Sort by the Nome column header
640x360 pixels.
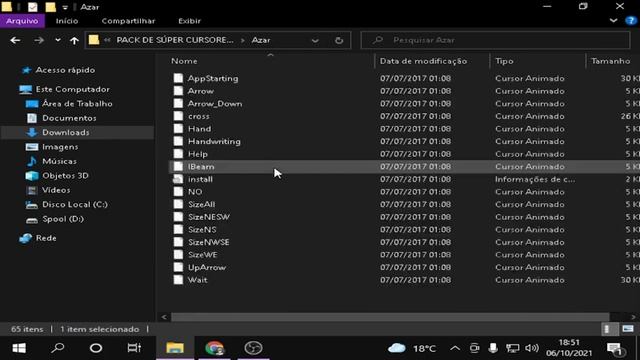coord(184,61)
